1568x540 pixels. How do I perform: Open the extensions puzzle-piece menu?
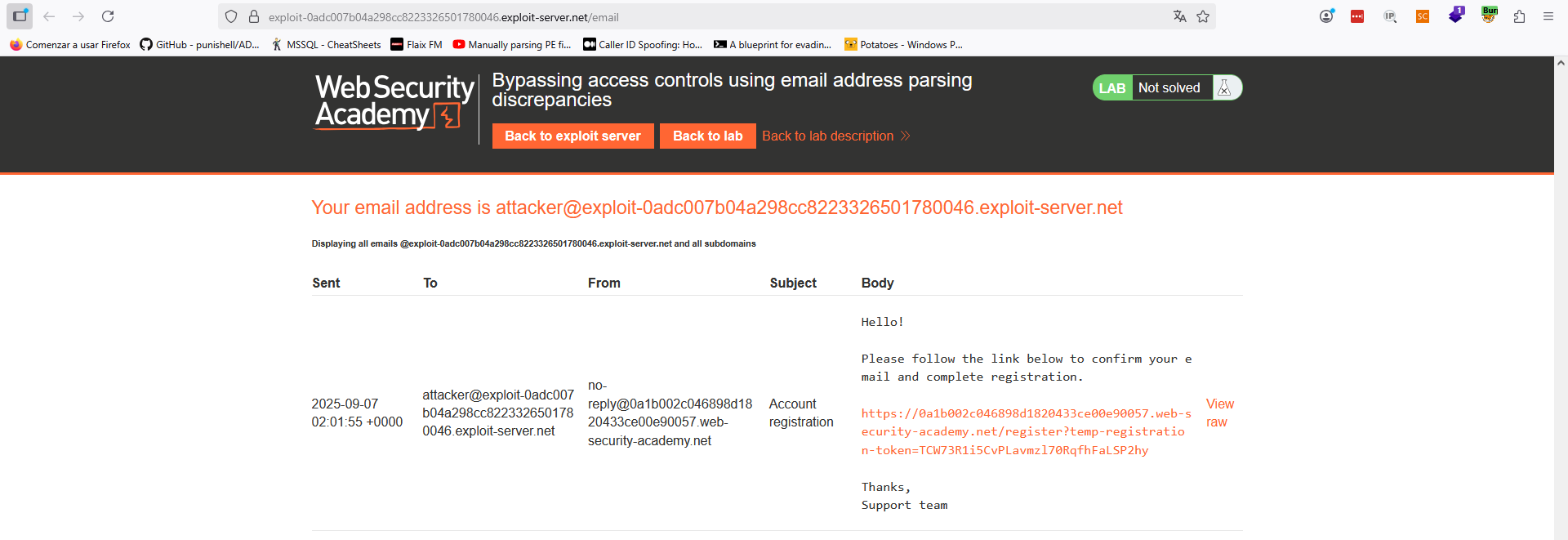click(x=1519, y=16)
